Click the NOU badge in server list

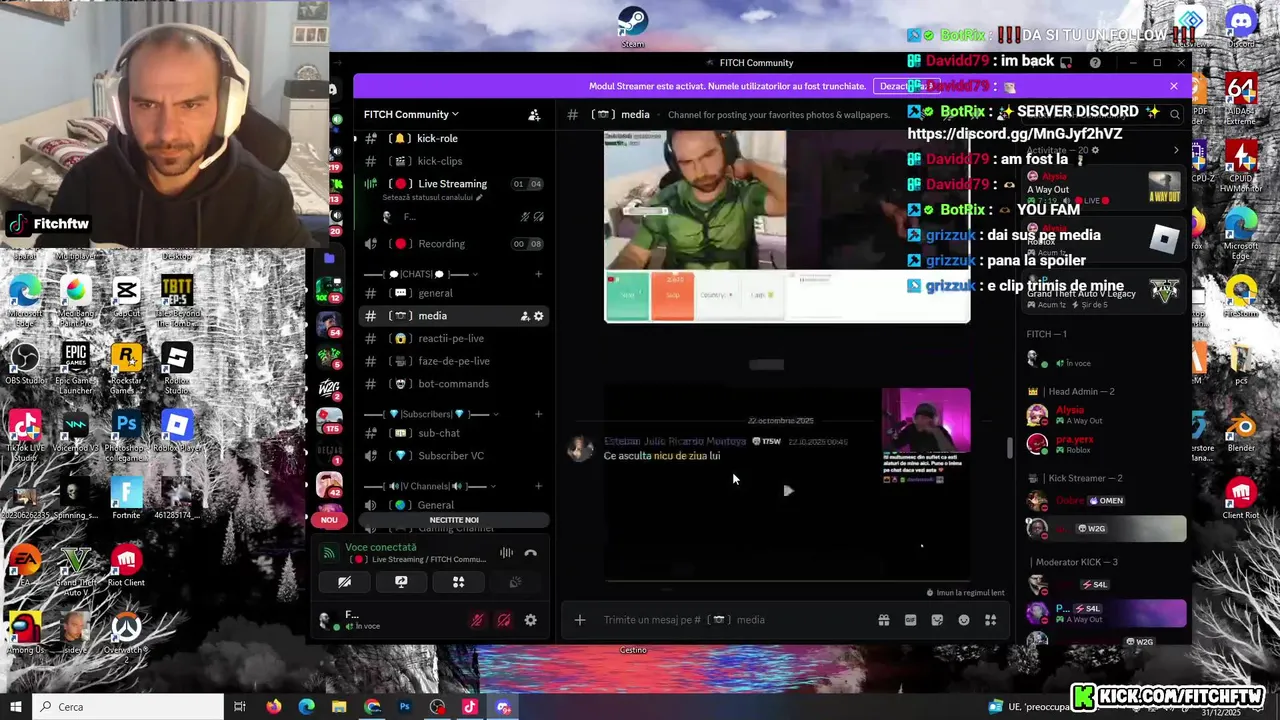tap(329, 520)
